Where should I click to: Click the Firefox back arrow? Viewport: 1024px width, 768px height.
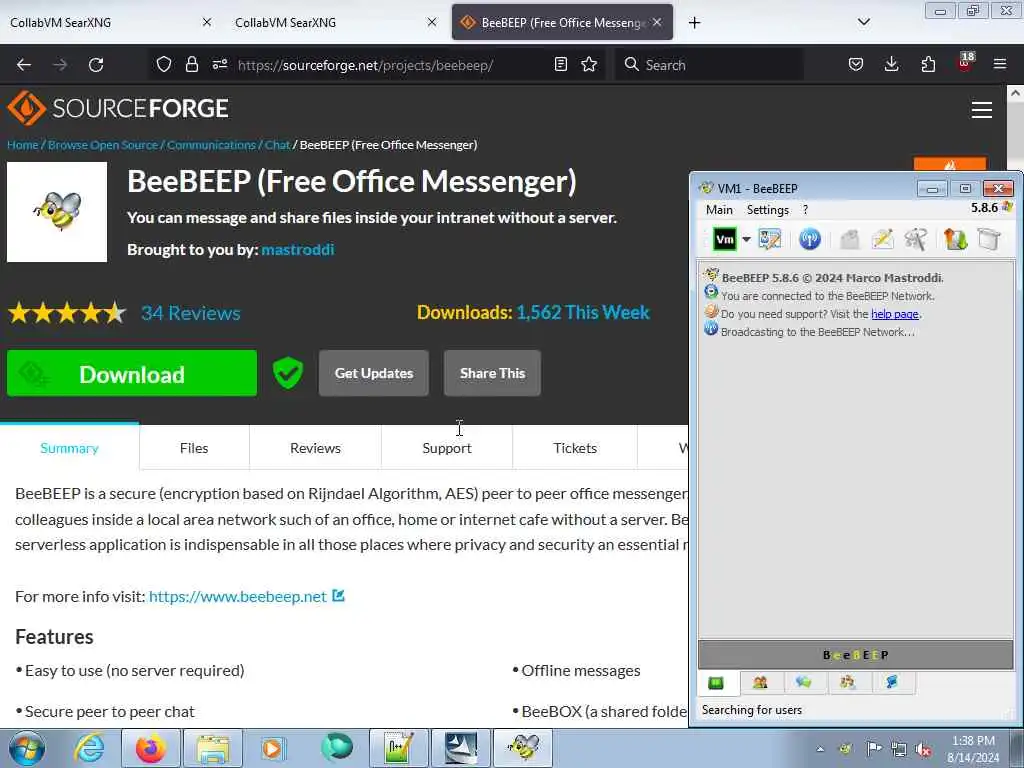[x=24, y=65]
